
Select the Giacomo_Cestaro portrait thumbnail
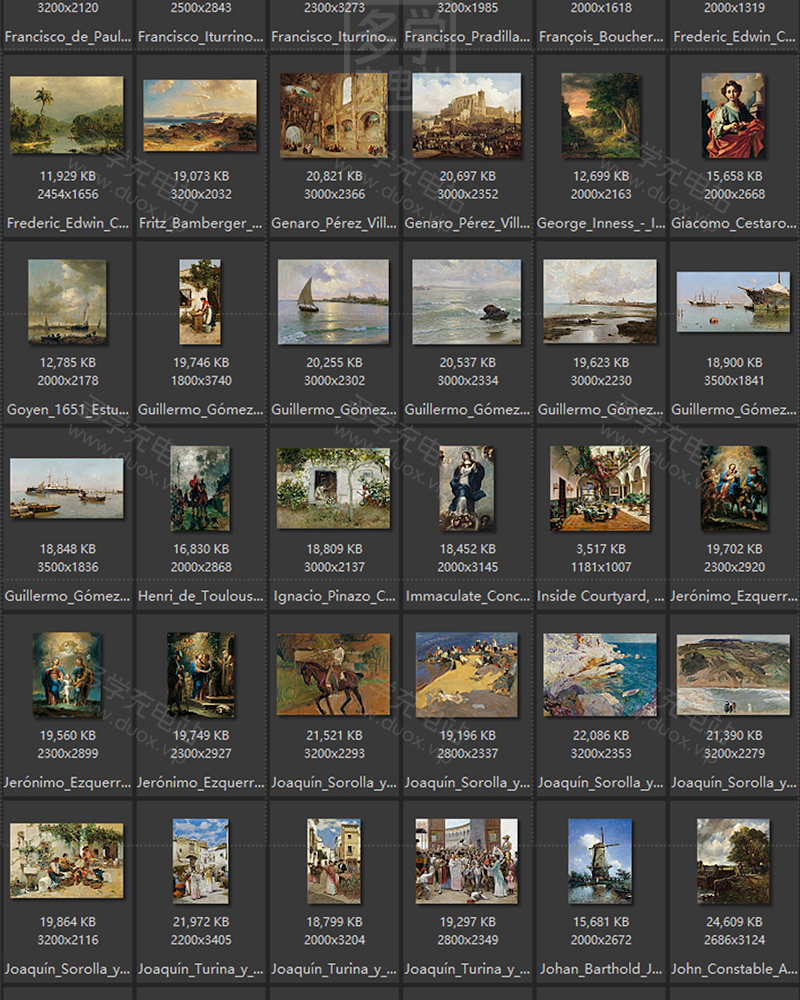pos(733,115)
